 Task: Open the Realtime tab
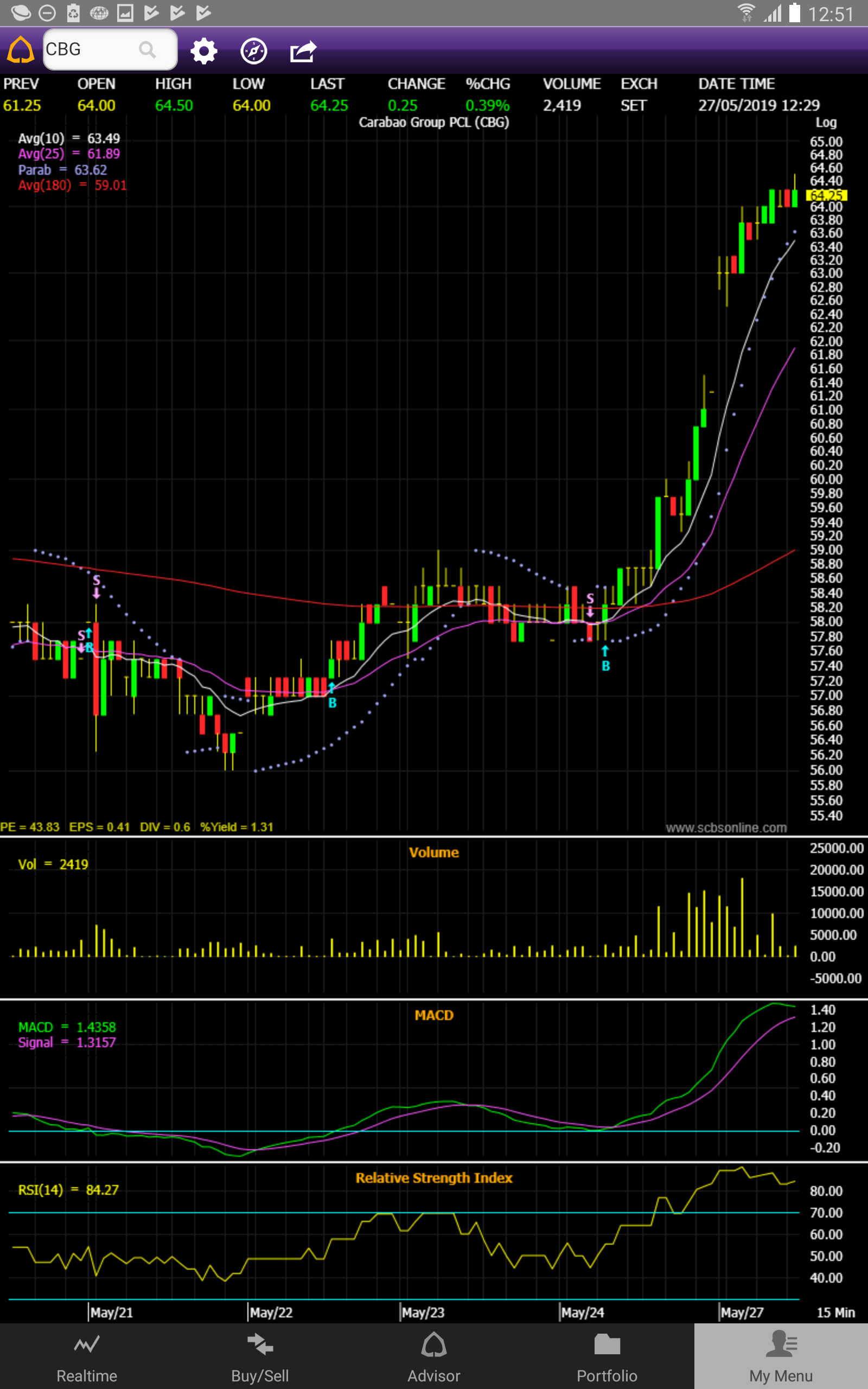coord(87,1357)
